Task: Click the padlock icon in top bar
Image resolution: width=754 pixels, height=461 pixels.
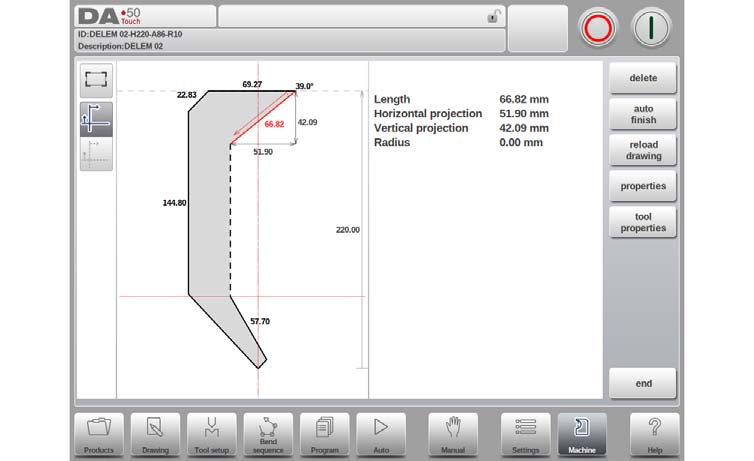Action: pos(492,17)
